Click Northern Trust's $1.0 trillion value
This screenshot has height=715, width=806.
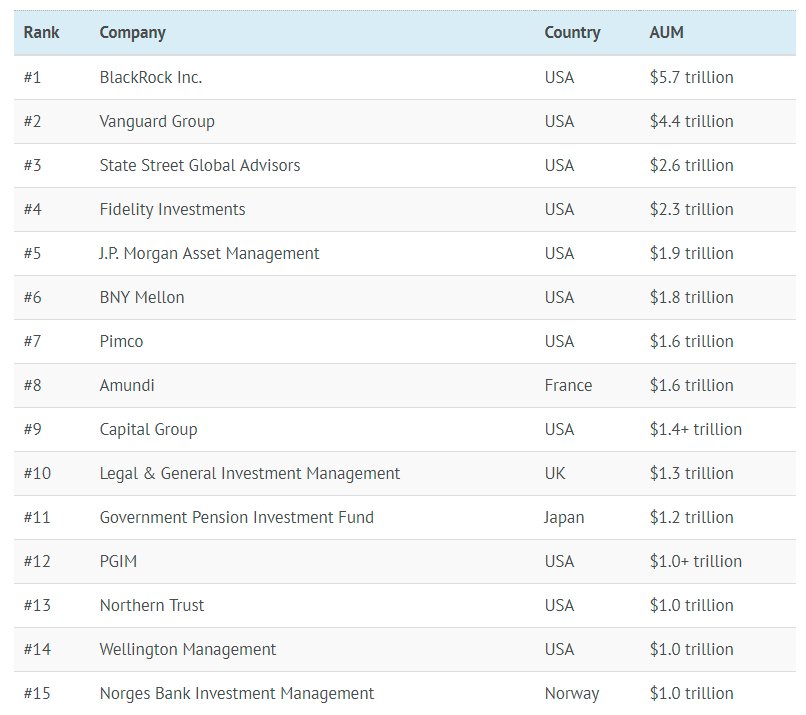tap(691, 606)
